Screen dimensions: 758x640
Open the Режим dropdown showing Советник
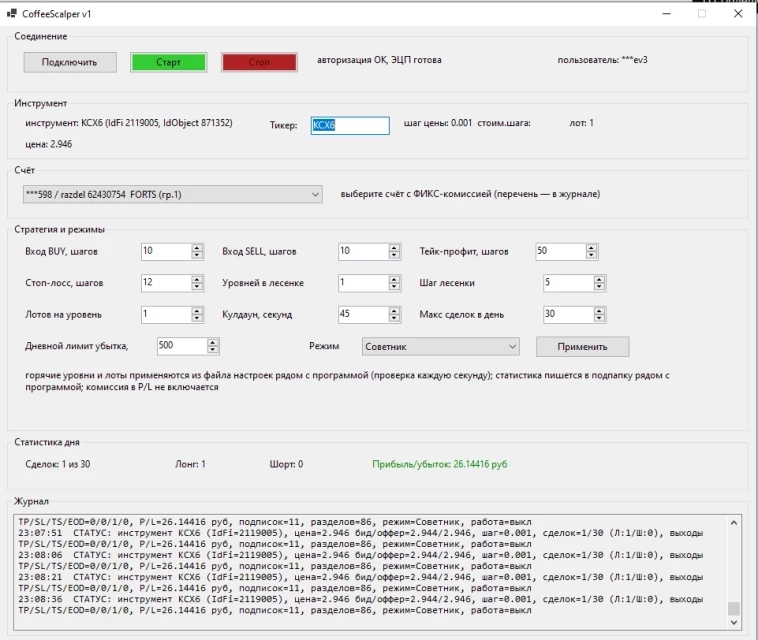(x=440, y=347)
